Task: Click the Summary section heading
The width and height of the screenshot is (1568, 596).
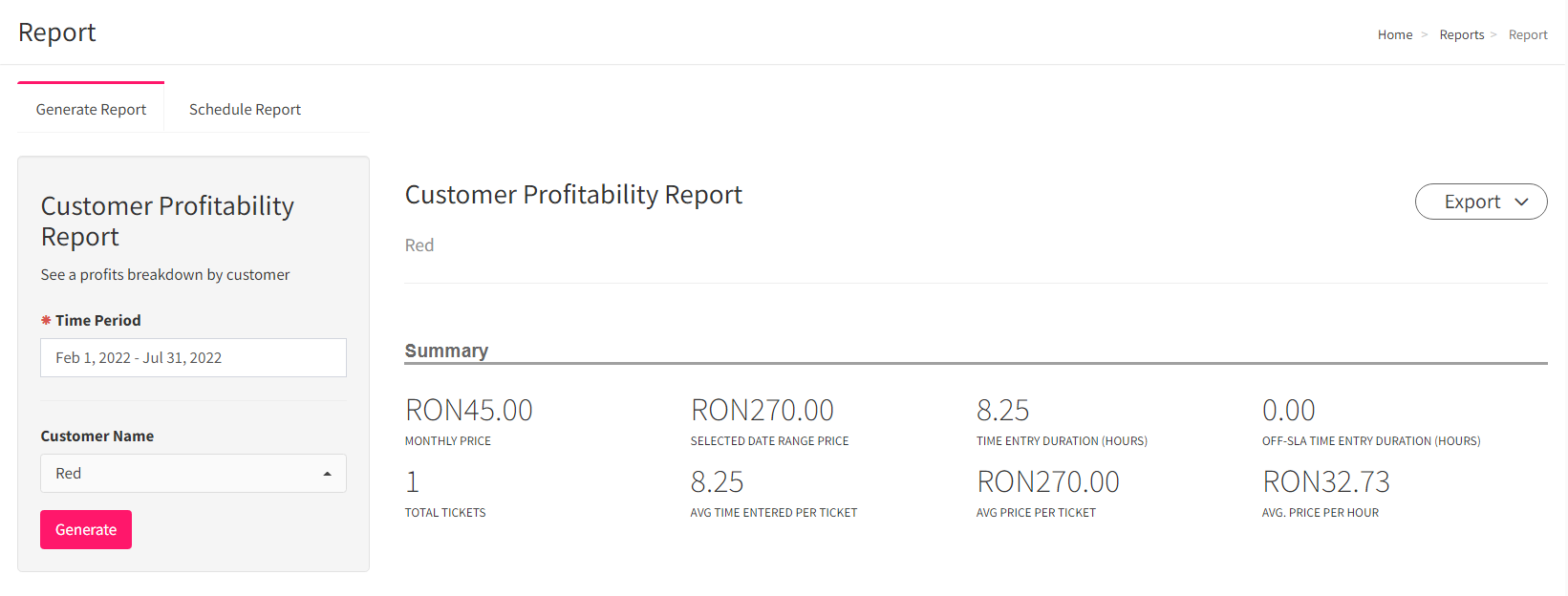Action: (x=446, y=351)
